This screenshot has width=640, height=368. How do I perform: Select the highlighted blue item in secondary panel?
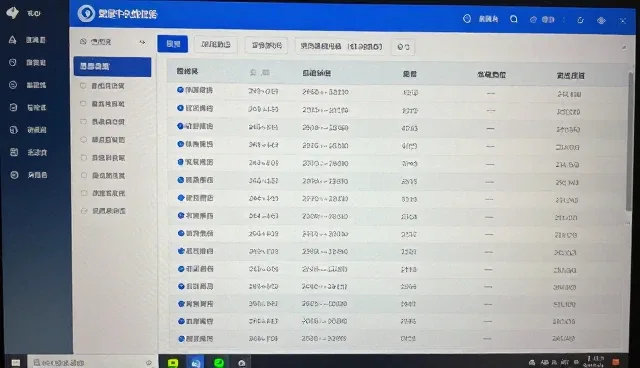(x=112, y=67)
